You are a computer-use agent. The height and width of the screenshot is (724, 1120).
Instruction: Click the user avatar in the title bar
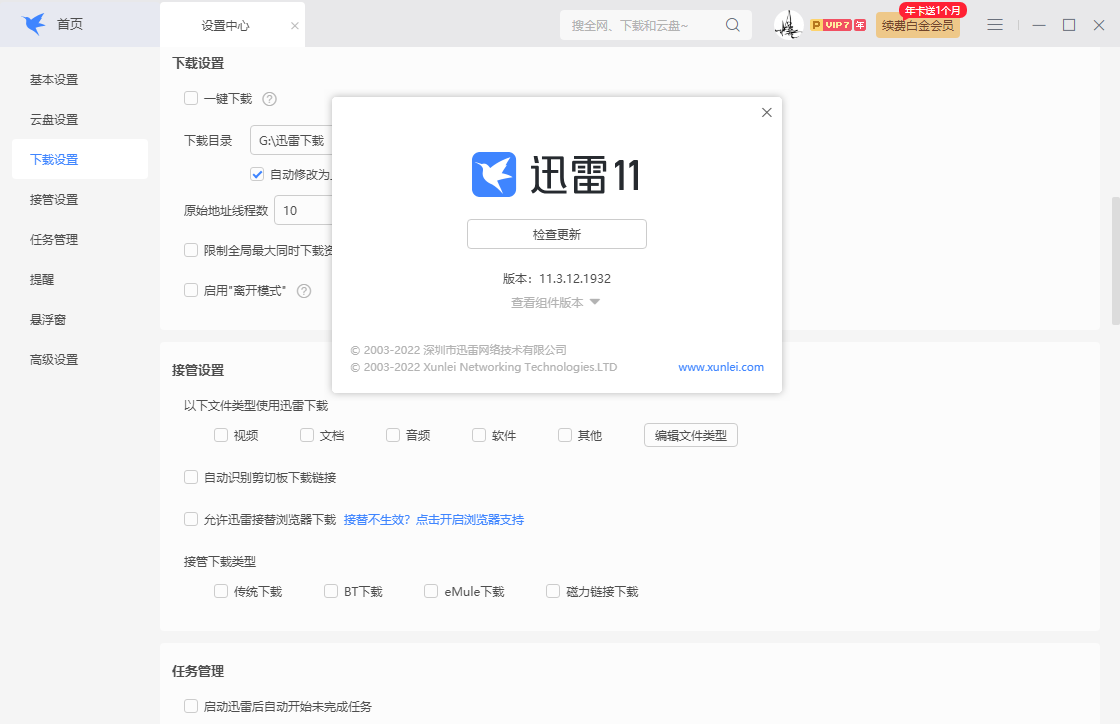click(x=789, y=24)
